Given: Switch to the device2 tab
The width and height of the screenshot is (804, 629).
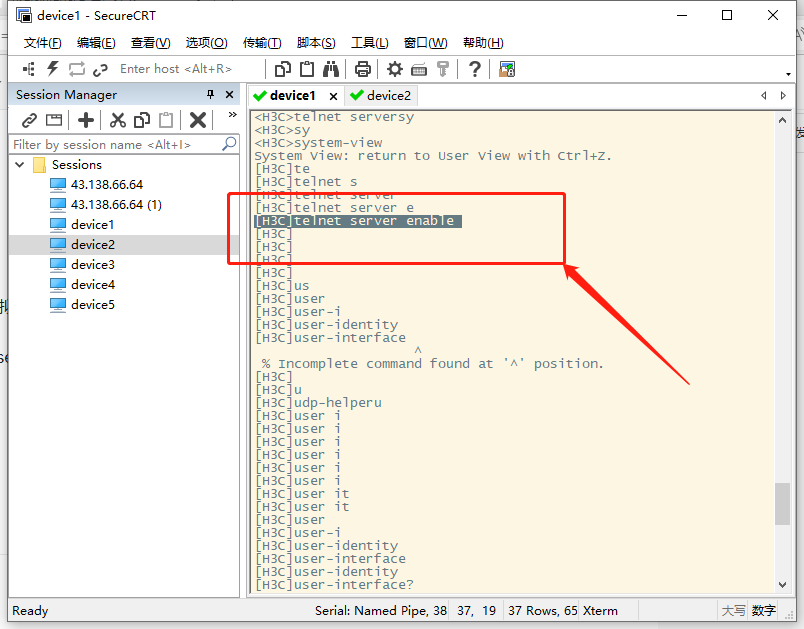Looking at the screenshot, I should pos(380,96).
